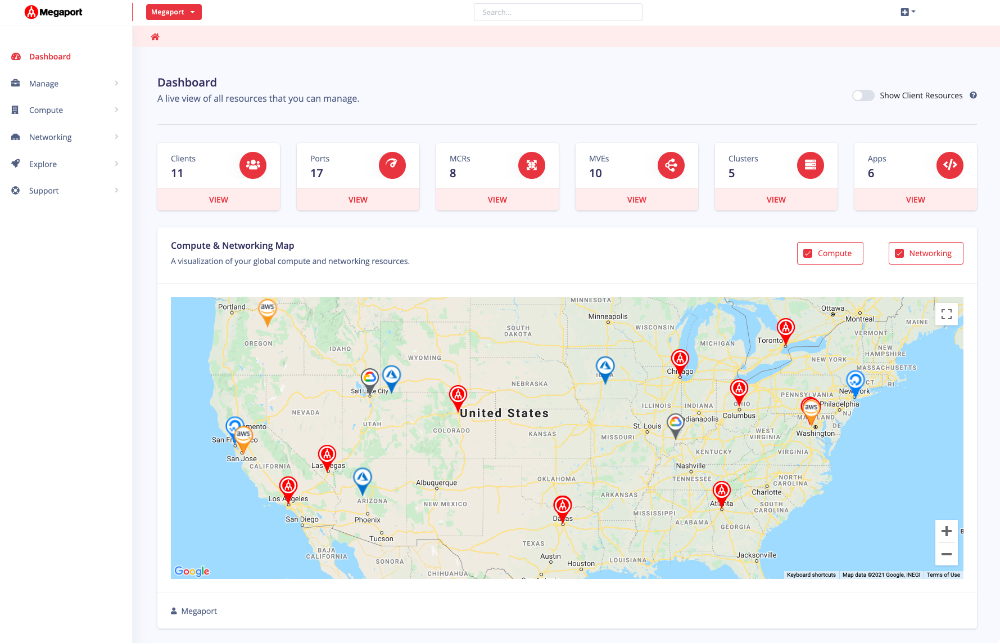Open the Support menu label

(44, 191)
